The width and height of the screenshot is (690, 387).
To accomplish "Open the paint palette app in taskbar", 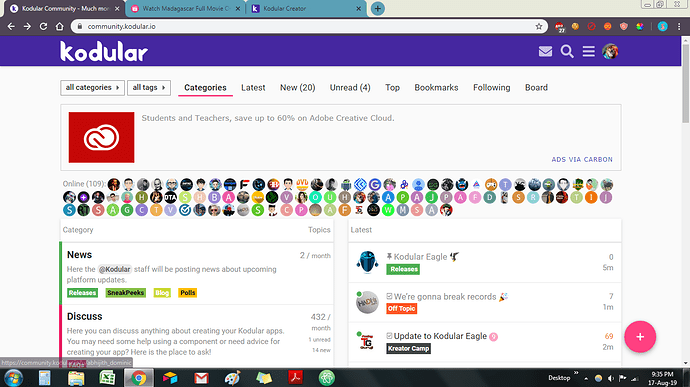I will pos(232,378).
